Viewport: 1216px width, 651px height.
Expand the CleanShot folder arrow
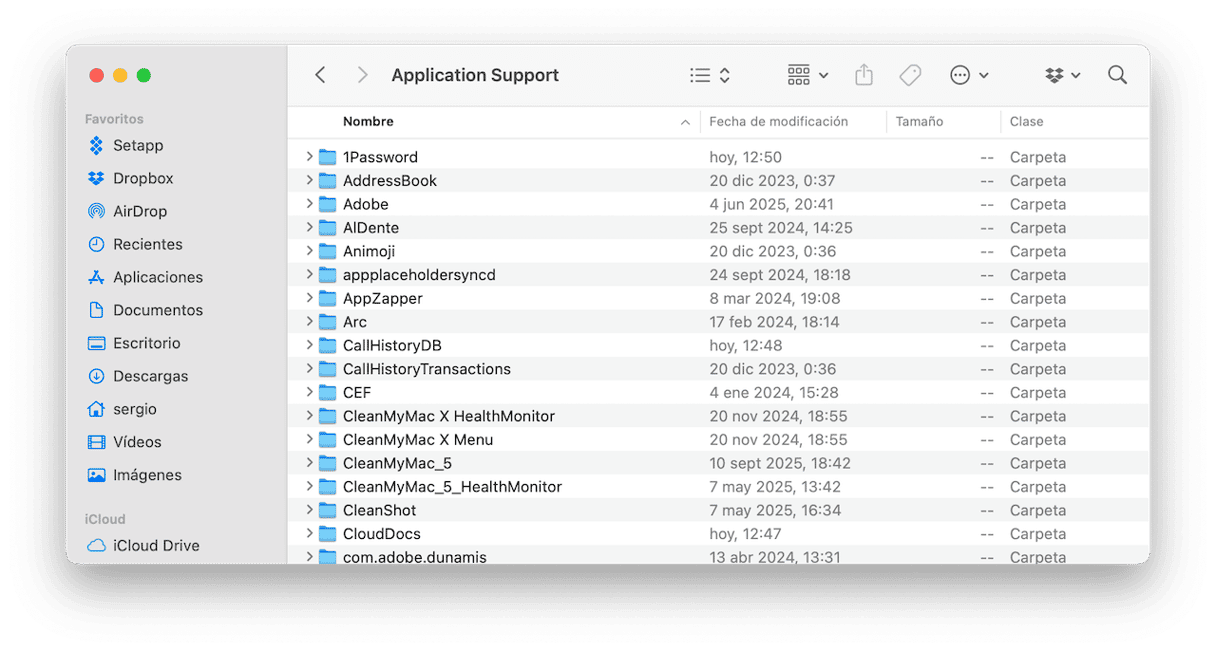point(309,510)
